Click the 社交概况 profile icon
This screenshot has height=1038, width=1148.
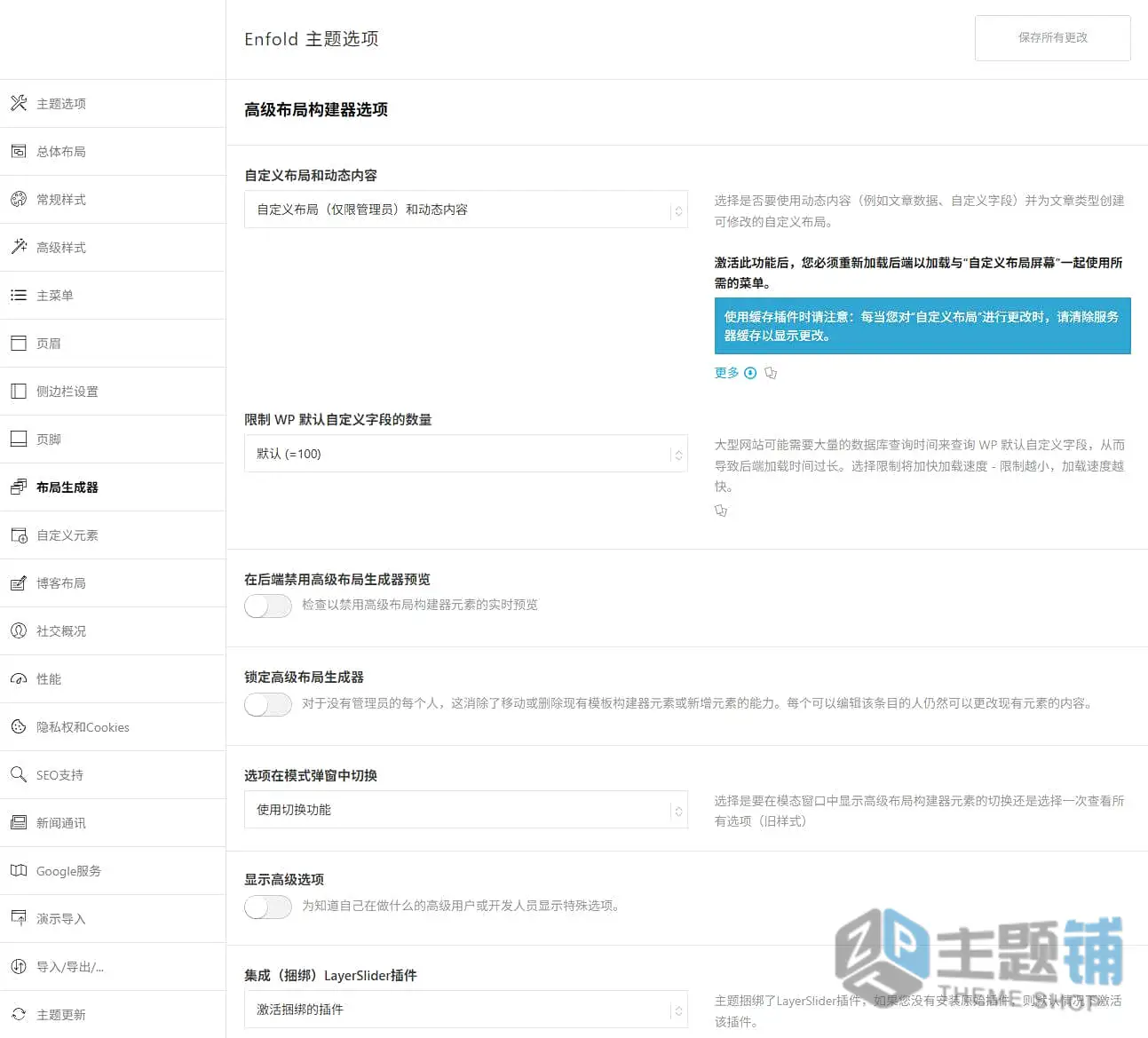point(19,630)
